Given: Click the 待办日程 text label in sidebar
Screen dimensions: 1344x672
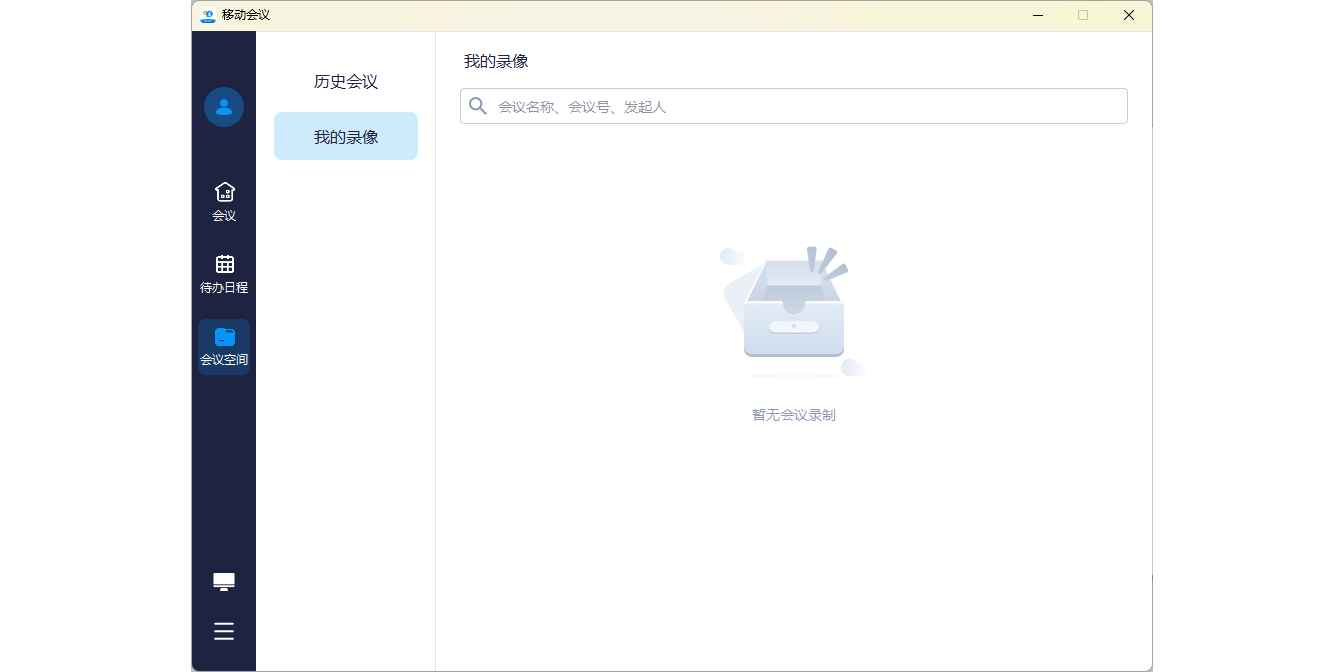Looking at the screenshot, I should [x=224, y=288].
